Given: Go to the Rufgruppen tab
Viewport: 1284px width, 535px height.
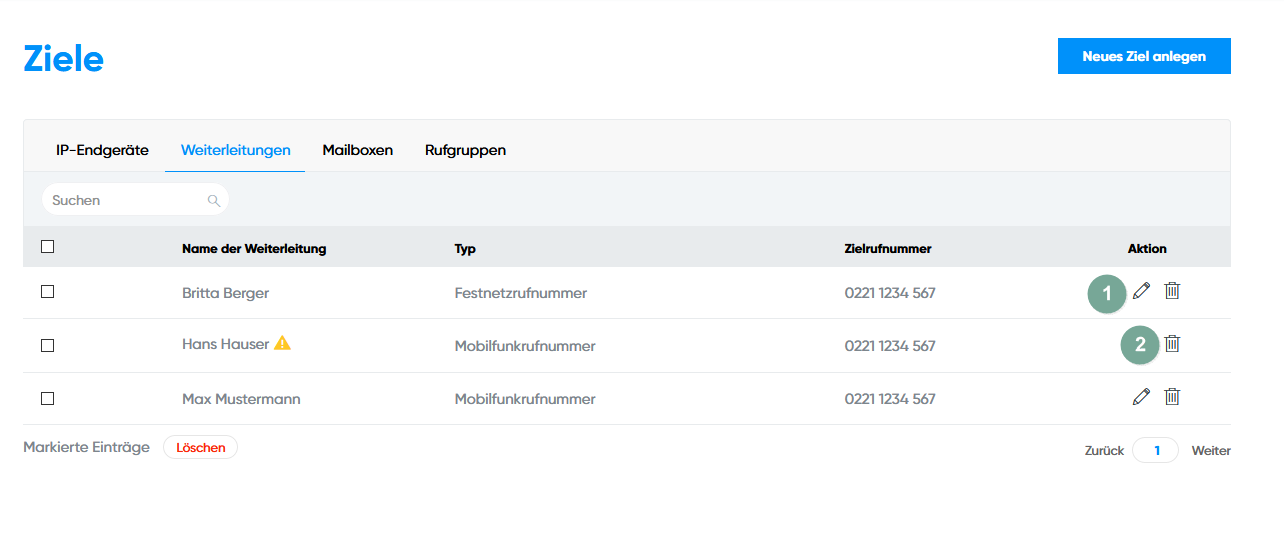Looking at the screenshot, I should tap(465, 150).
